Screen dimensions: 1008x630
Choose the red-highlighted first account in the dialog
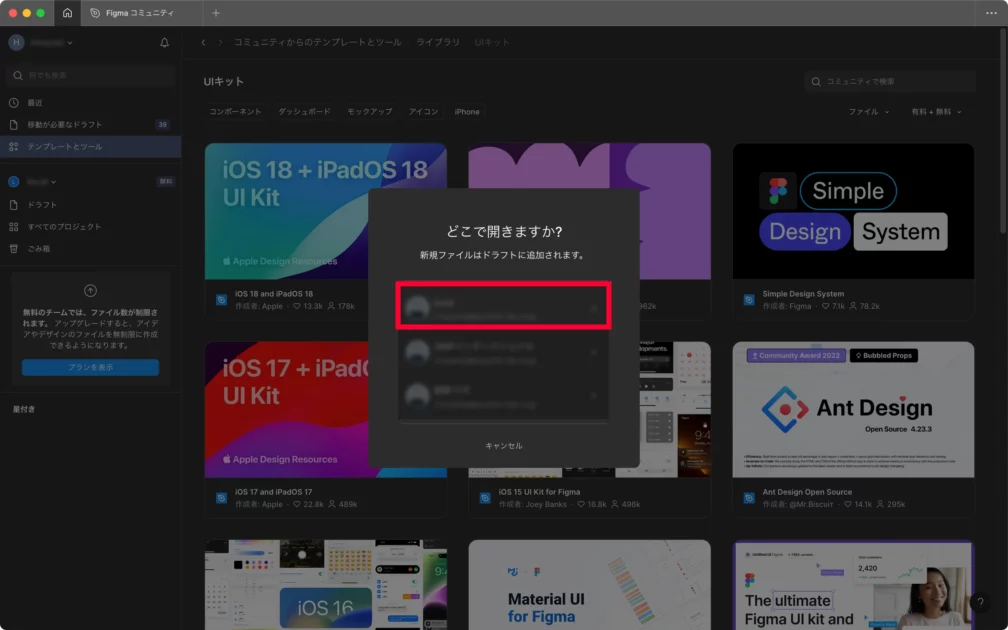click(x=503, y=306)
